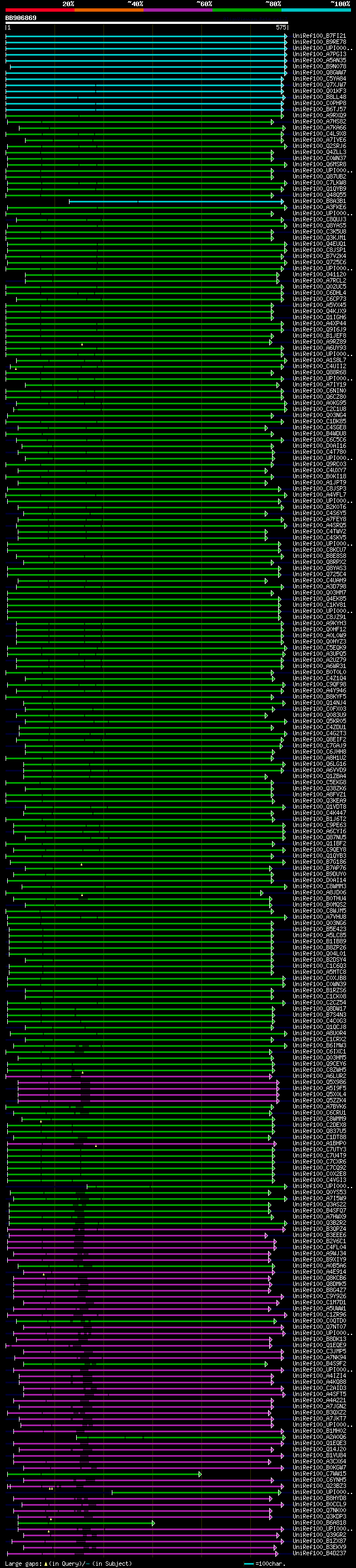The width and height of the screenshot is (356, 1568).
Task: Open the UniRef100_A7PGI3 entry
Action: click(x=319, y=54)
